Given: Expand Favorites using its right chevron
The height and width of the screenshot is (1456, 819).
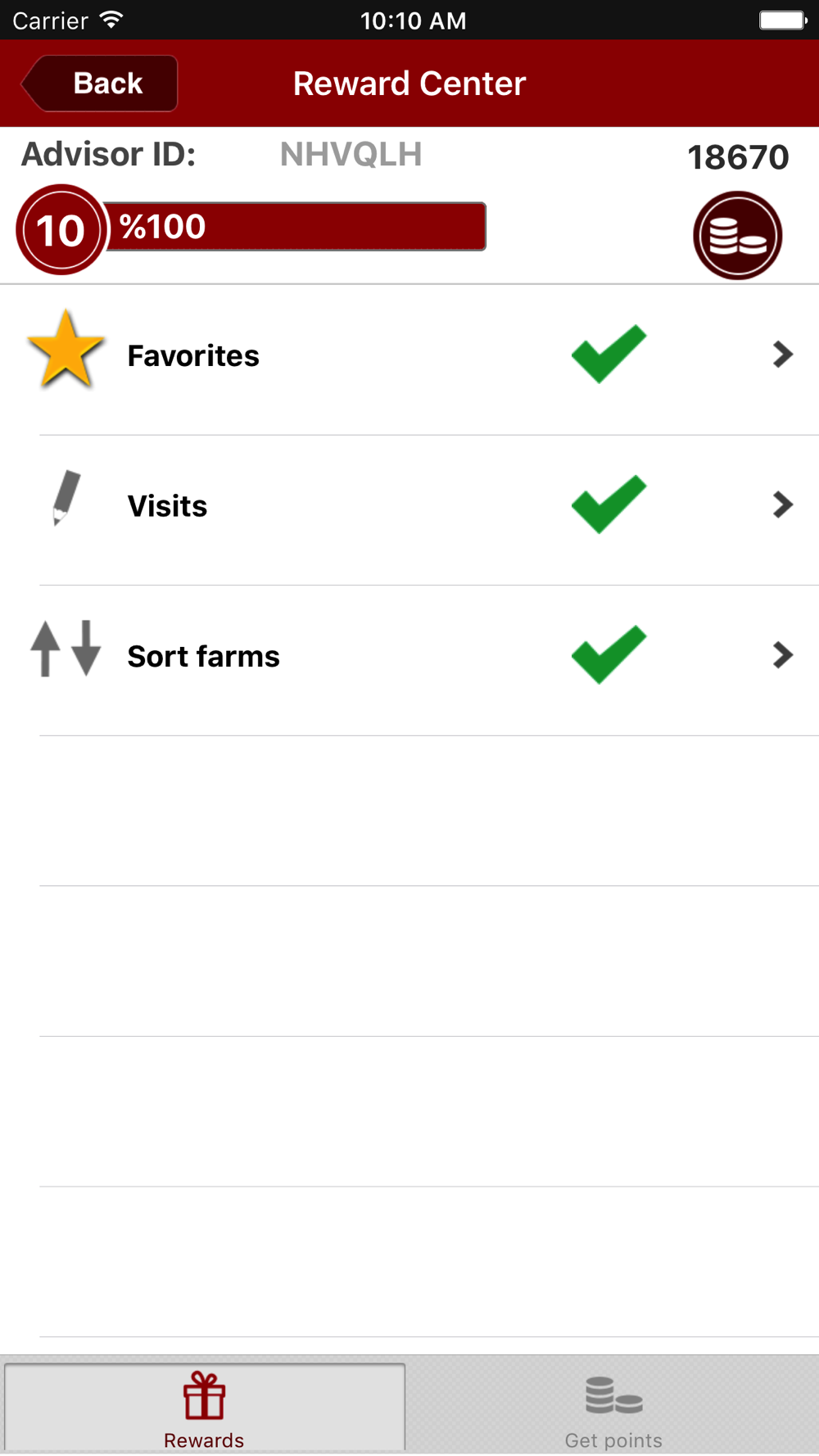Looking at the screenshot, I should (x=783, y=354).
